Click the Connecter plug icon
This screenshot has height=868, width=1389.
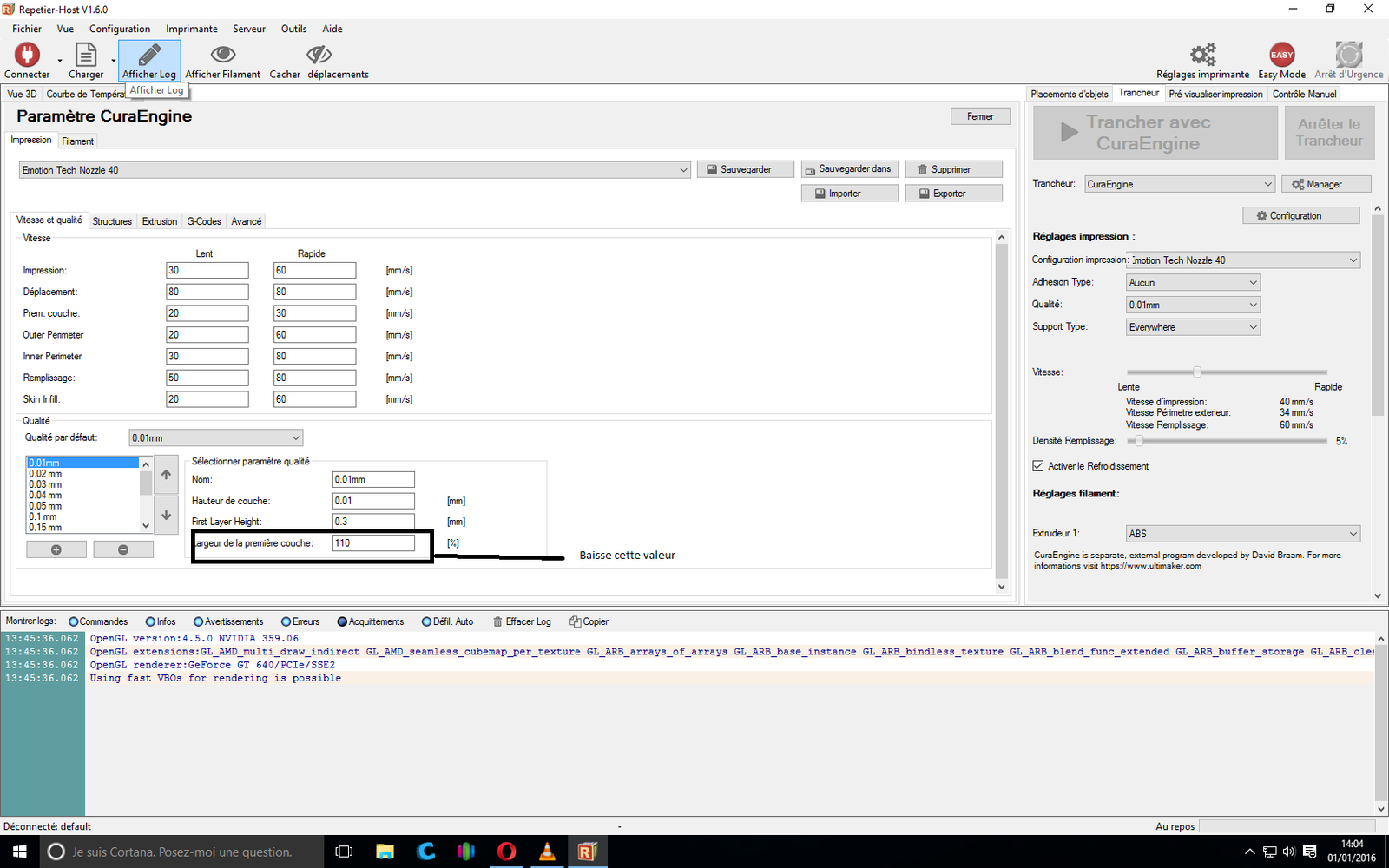click(27, 55)
